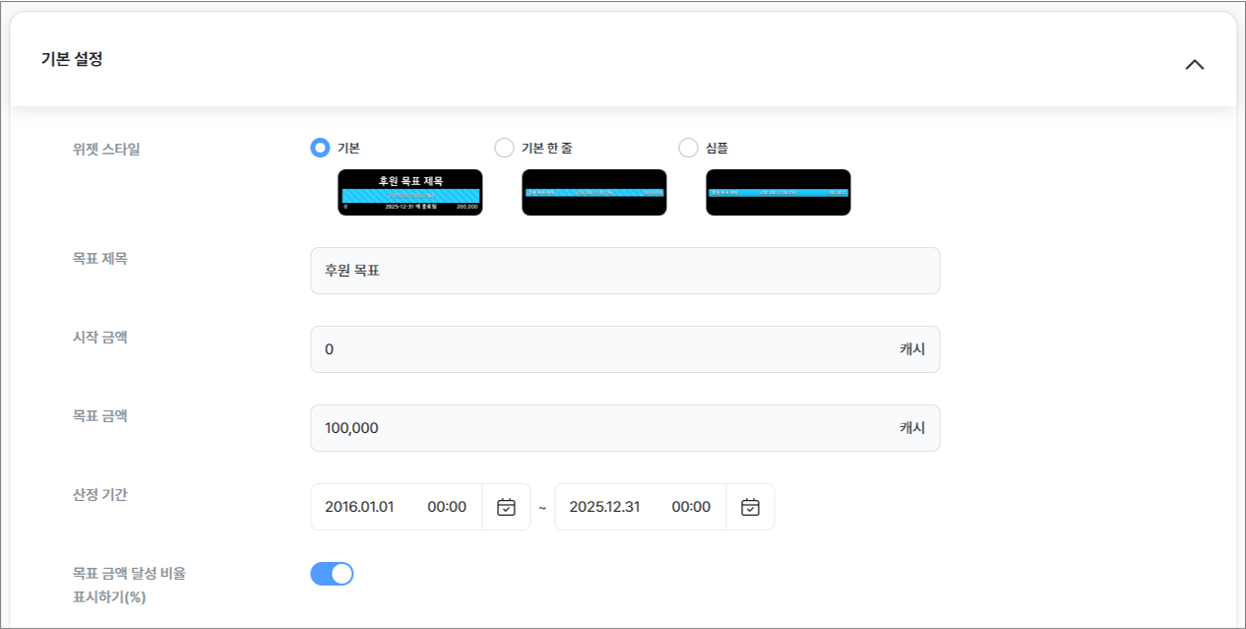Focus the 시작 금액 input field

coord(625,349)
